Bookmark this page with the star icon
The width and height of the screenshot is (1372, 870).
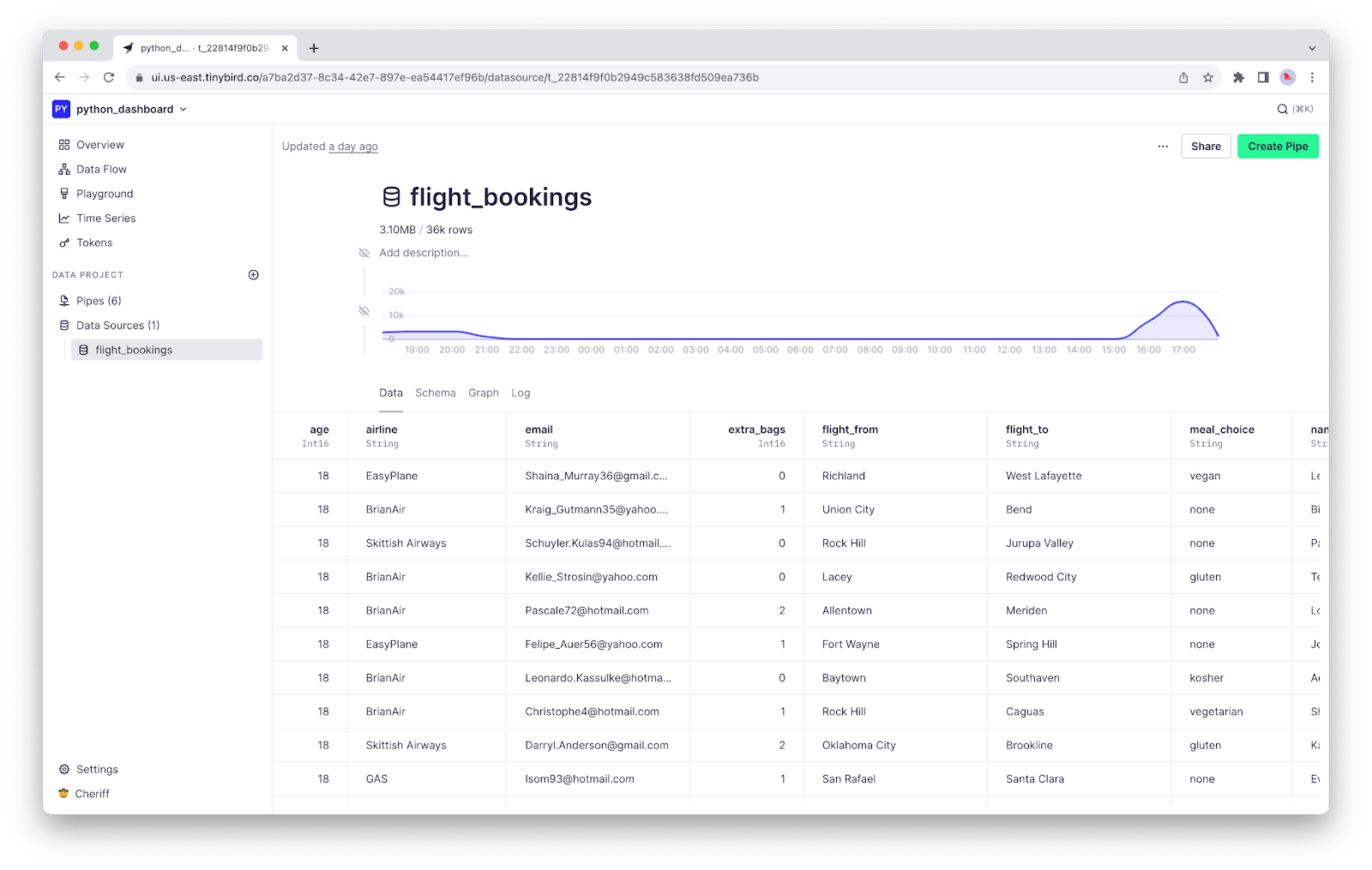[x=1208, y=78]
